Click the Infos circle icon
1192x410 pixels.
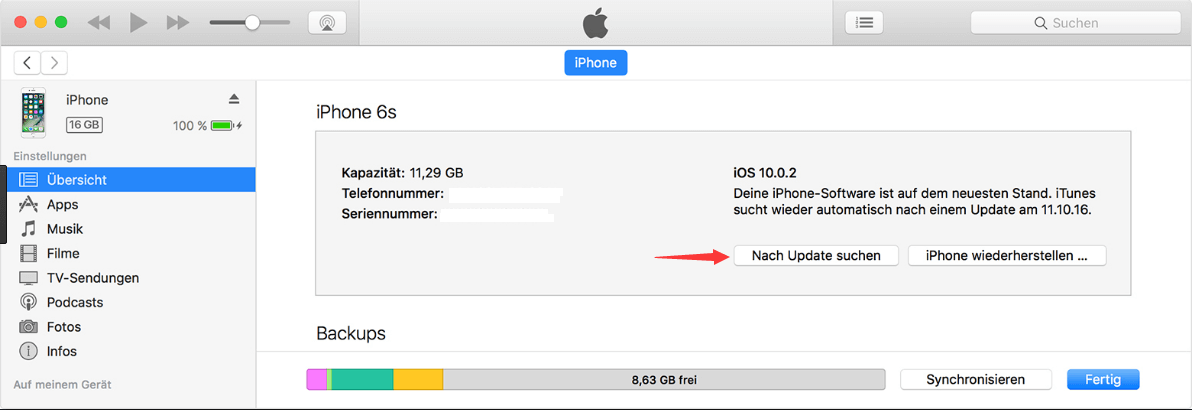point(28,351)
